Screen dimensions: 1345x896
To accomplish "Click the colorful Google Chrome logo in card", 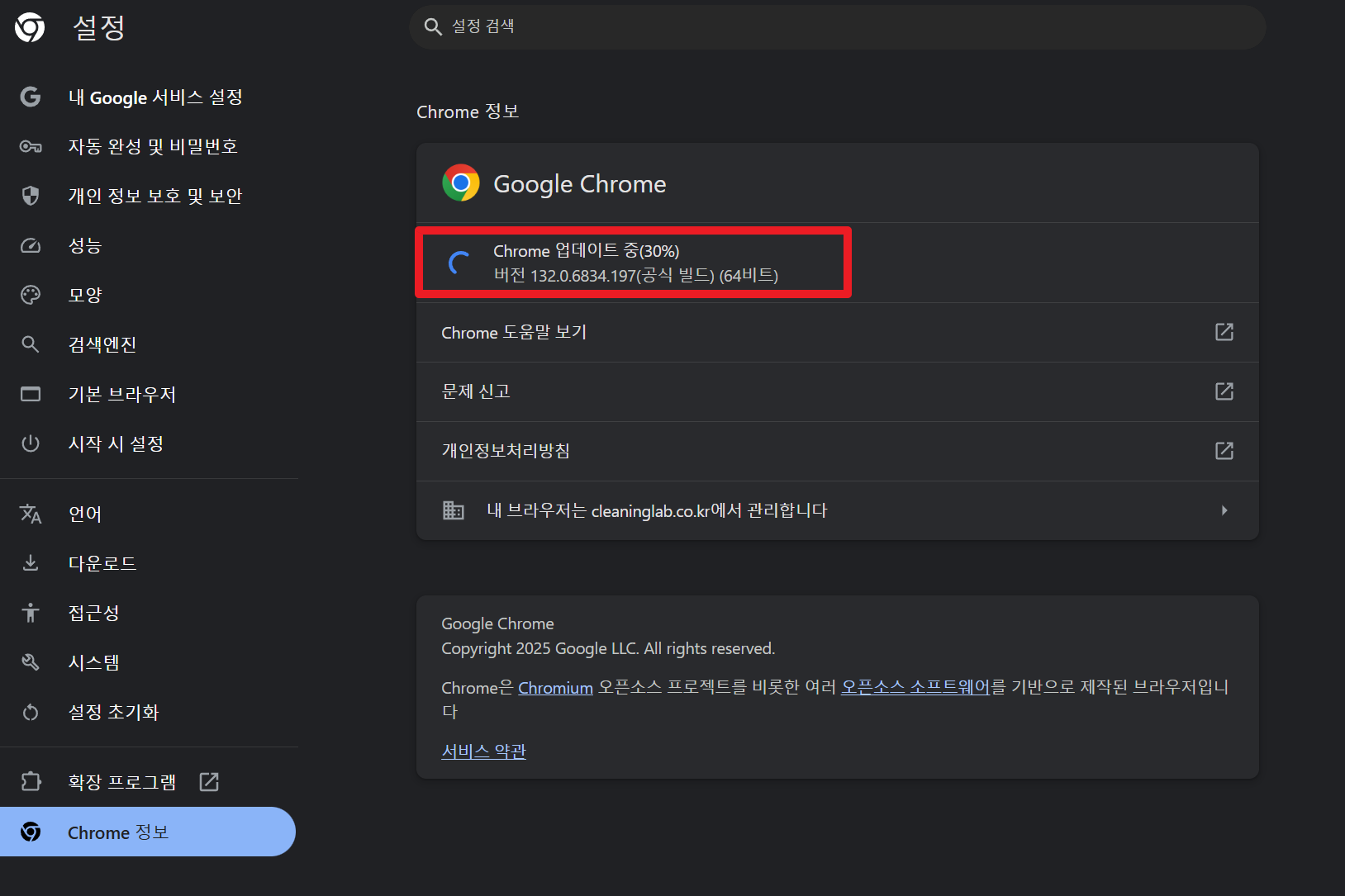I will tap(461, 183).
